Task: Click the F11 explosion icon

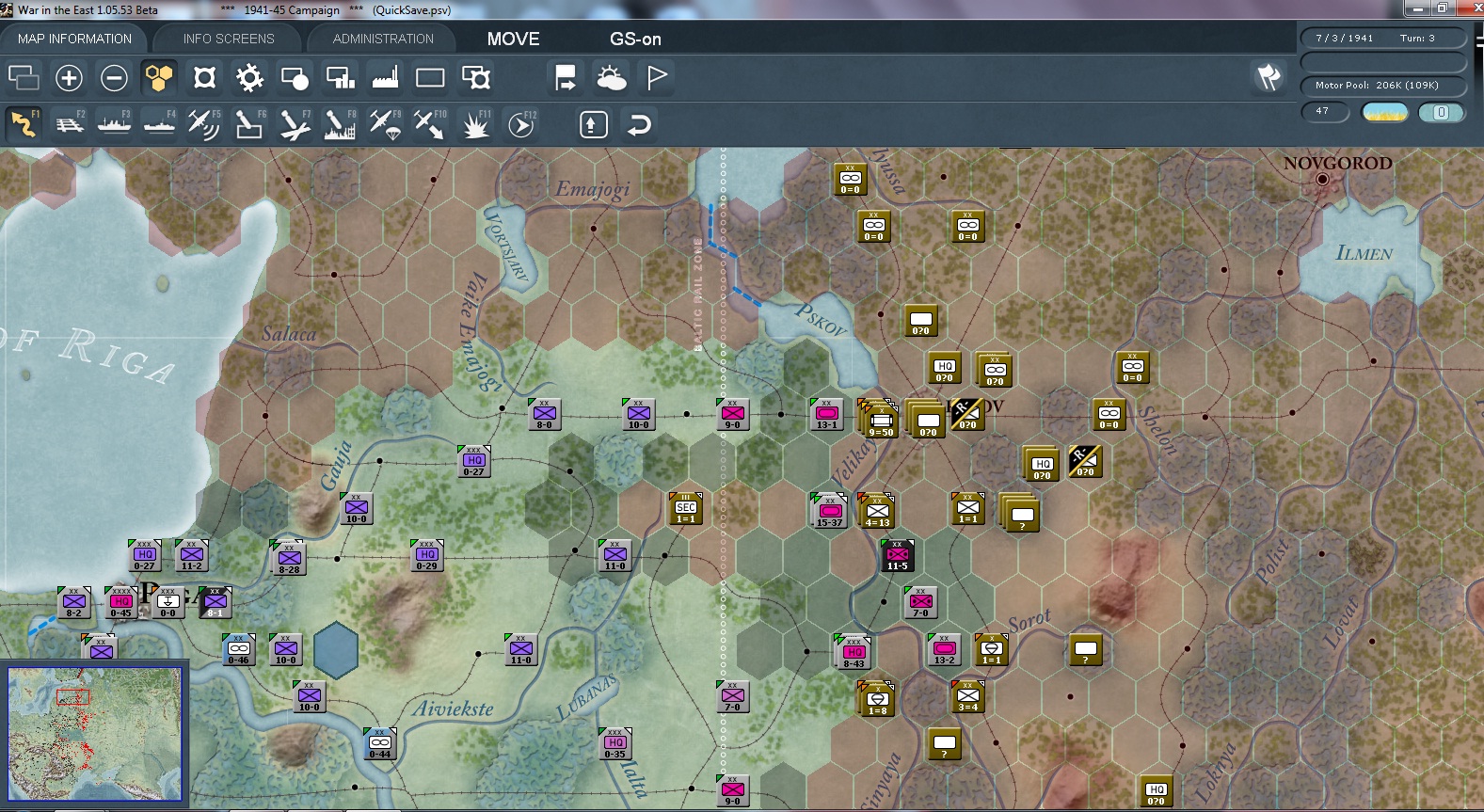Action: point(475,124)
